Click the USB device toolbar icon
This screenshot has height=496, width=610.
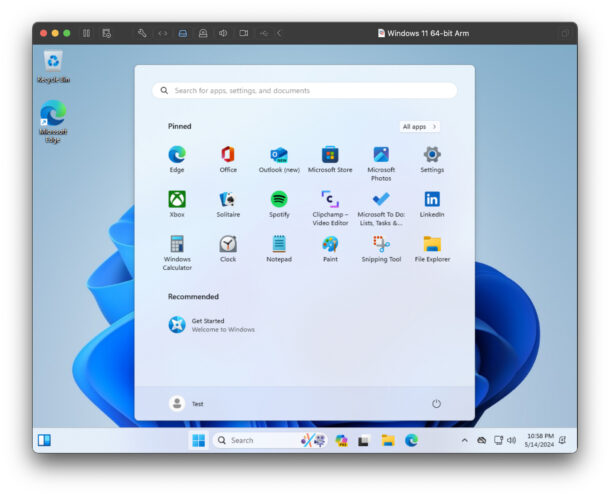(264, 33)
